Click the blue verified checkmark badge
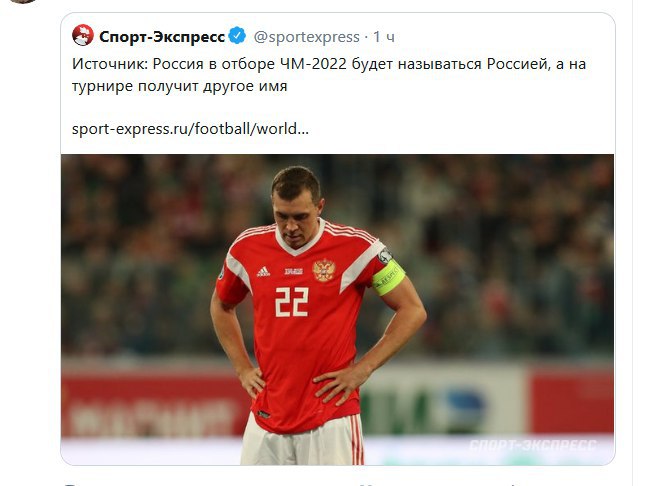The image size is (648, 486). pos(238,35)
